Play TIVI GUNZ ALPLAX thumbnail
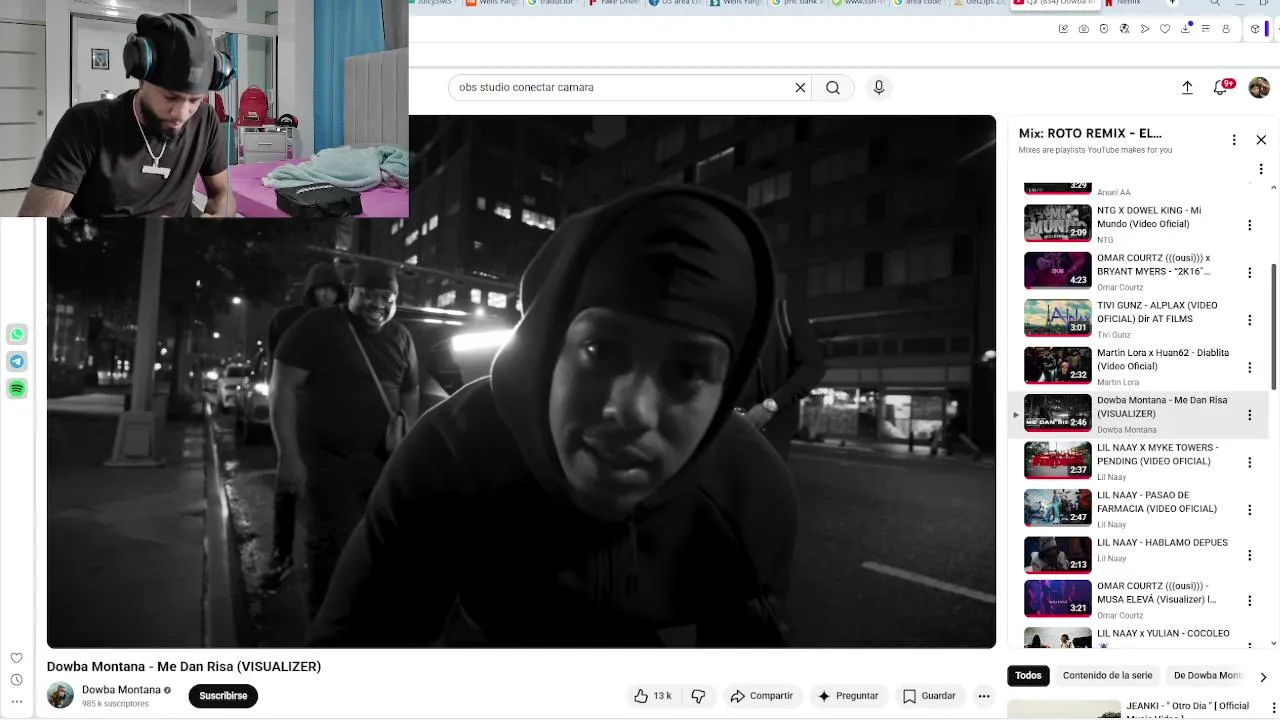 1058,318
